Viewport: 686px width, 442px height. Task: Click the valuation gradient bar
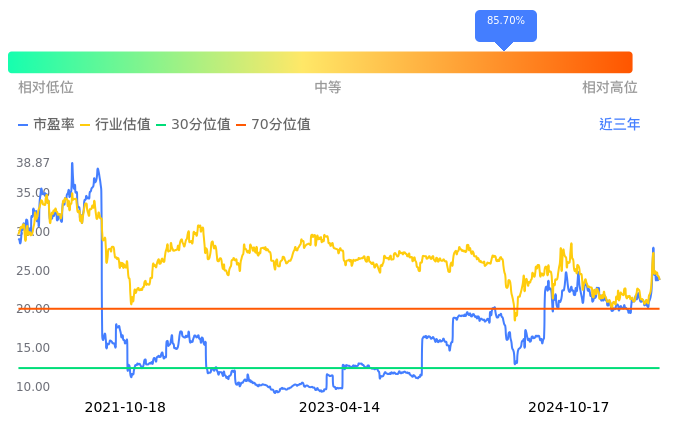click(x=320, y=62)
